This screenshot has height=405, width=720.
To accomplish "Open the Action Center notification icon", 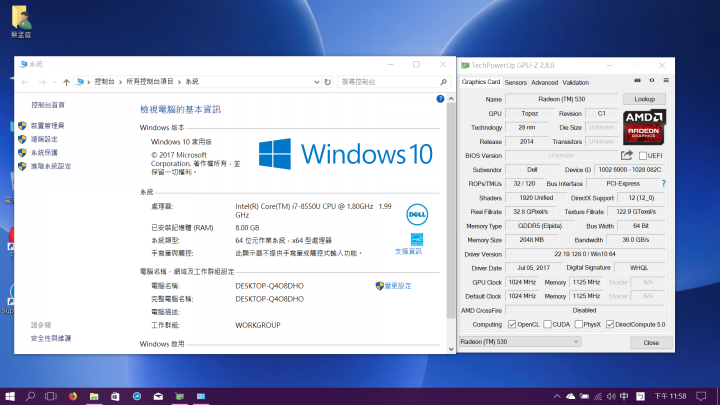I will (x=701, y=396).
